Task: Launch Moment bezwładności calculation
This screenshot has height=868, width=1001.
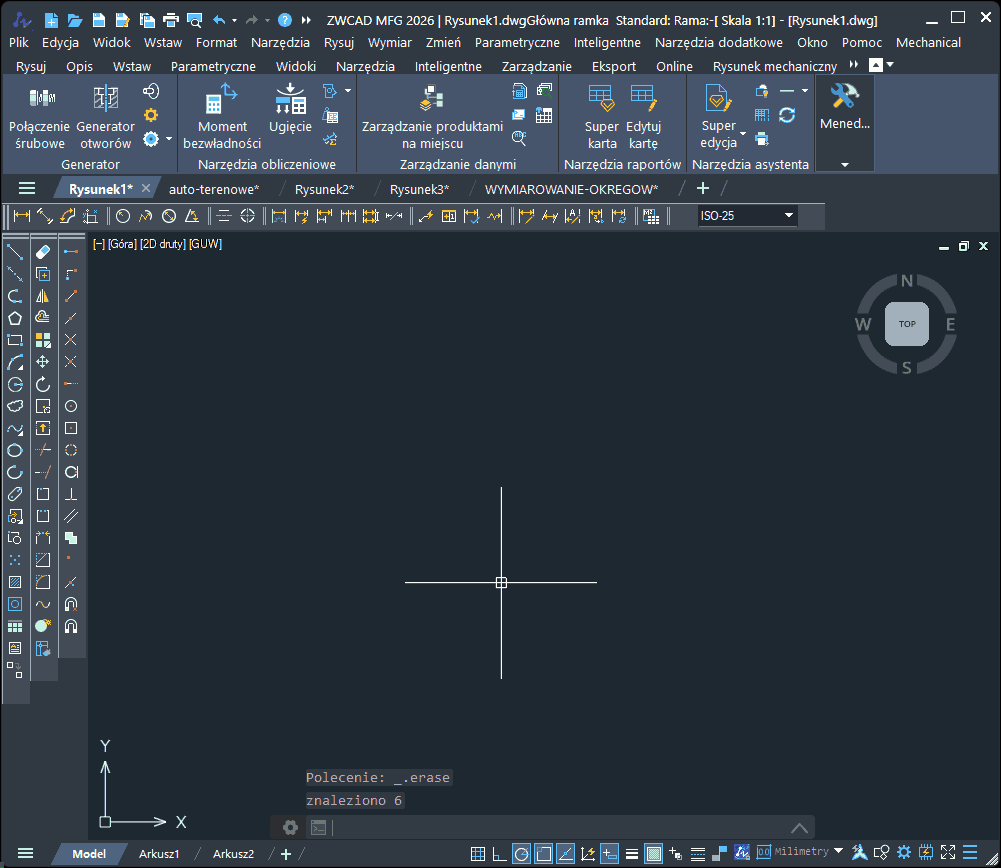Action: pos(222,118)
